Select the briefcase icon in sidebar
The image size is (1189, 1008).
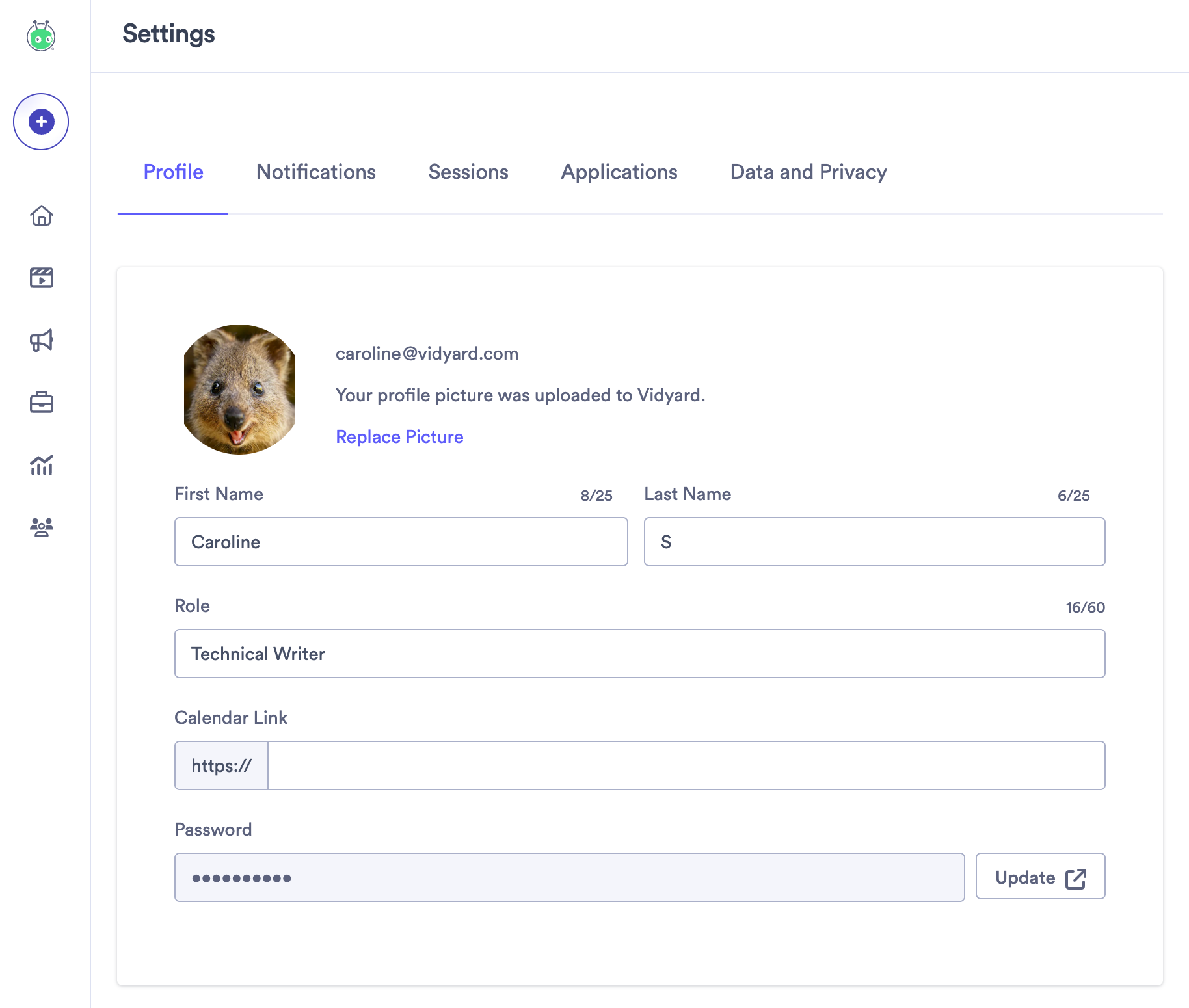[x=41, y=402]
